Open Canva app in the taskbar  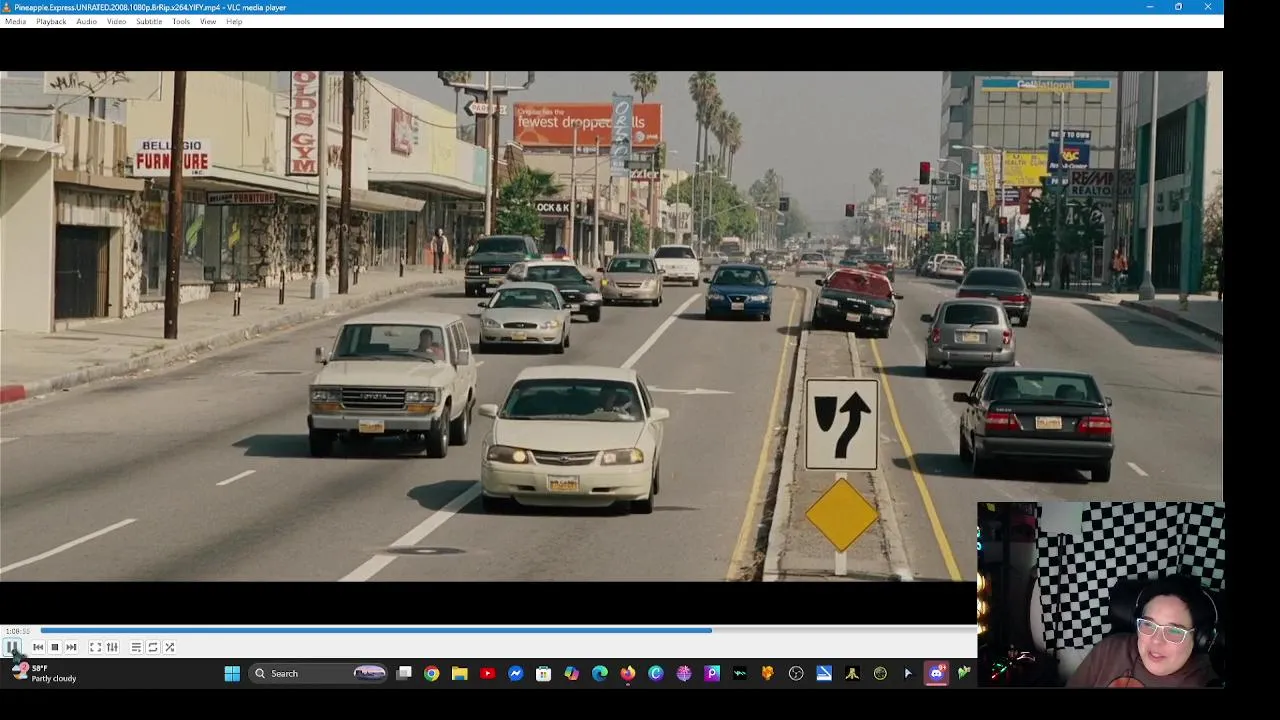655,674
